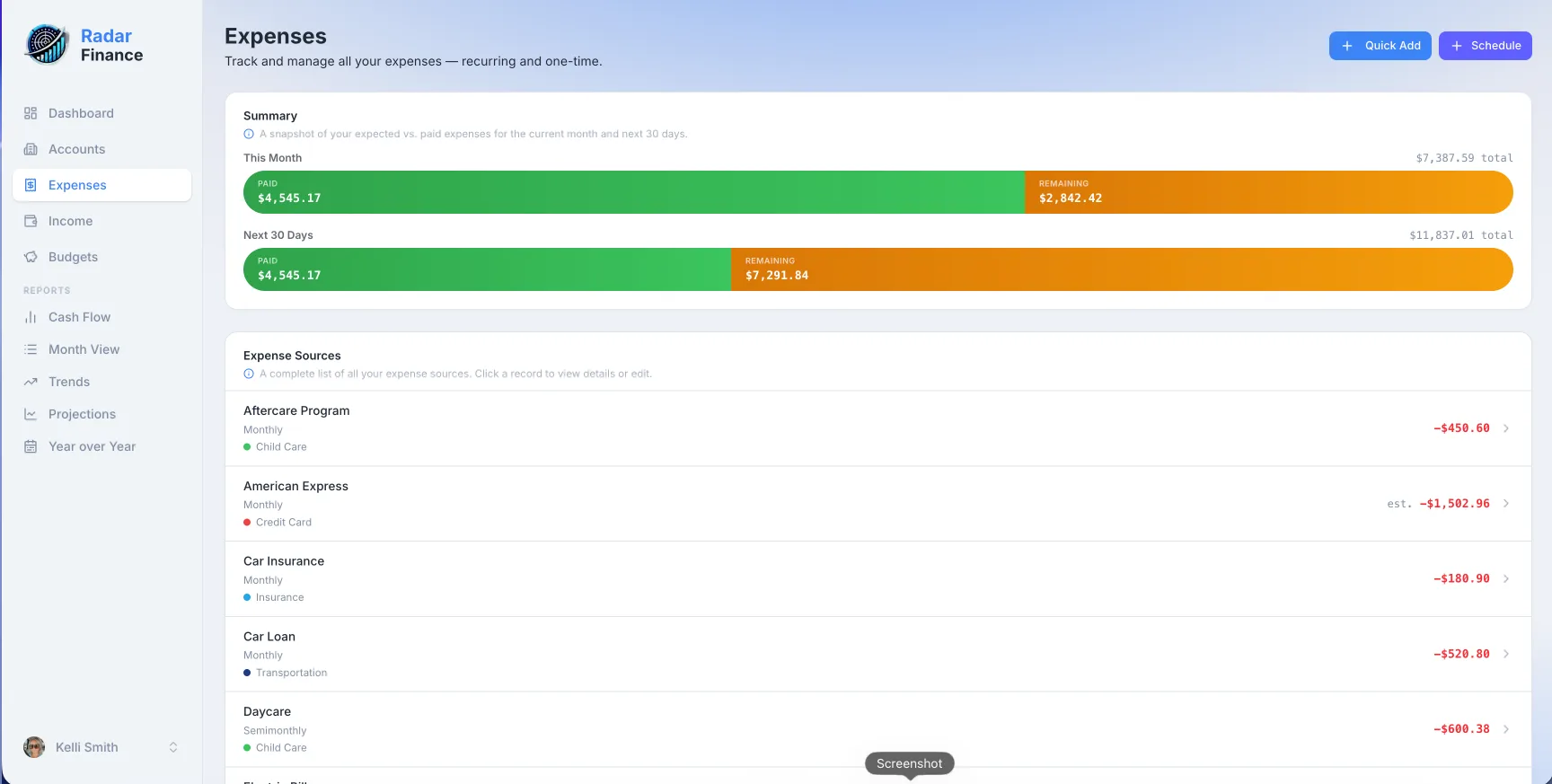The width and height of the screenshot is (1552, 784).
Task: Open Daycare details chevron
Action: 1506,729
